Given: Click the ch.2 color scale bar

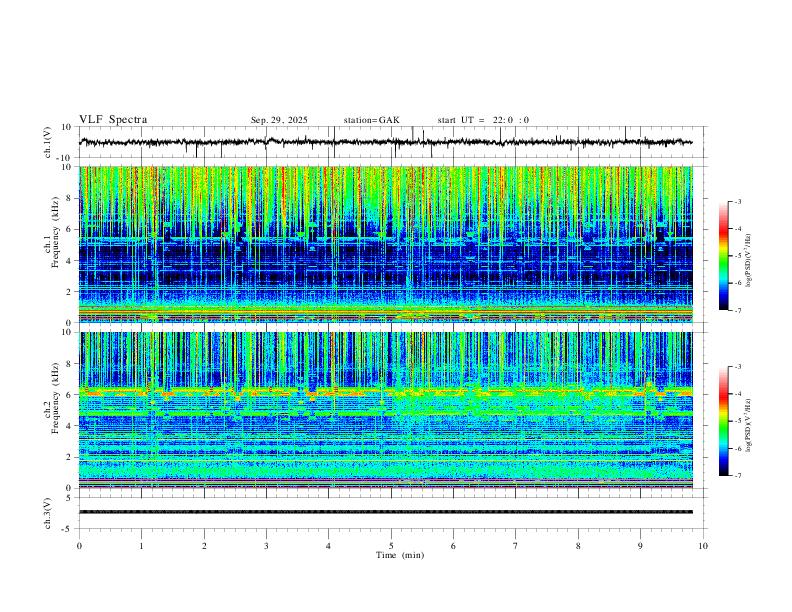Looking at the screenshot, I should tap(724, 421).
